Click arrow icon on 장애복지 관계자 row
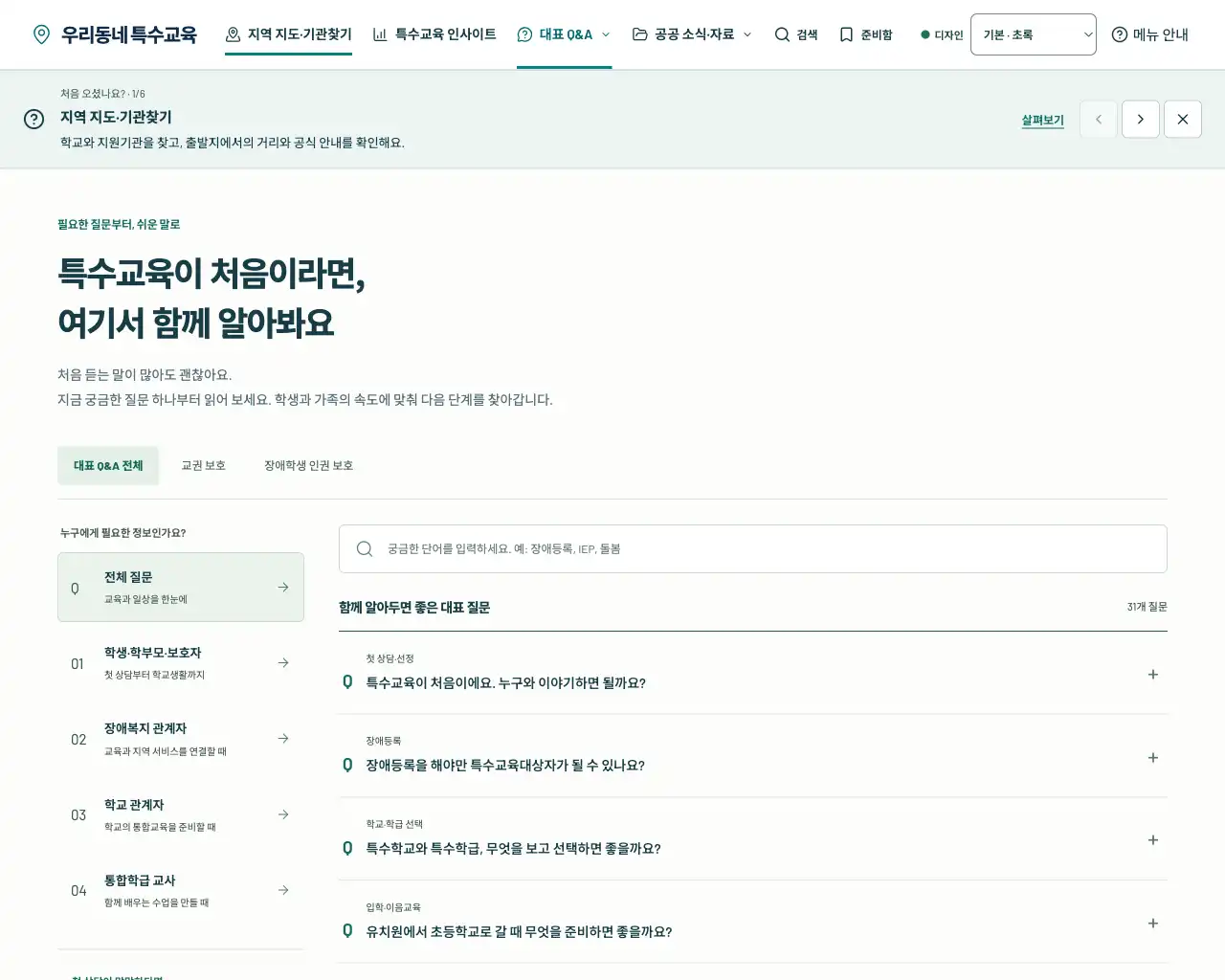This screenshot has height=980, width=1225. point(283,739)
